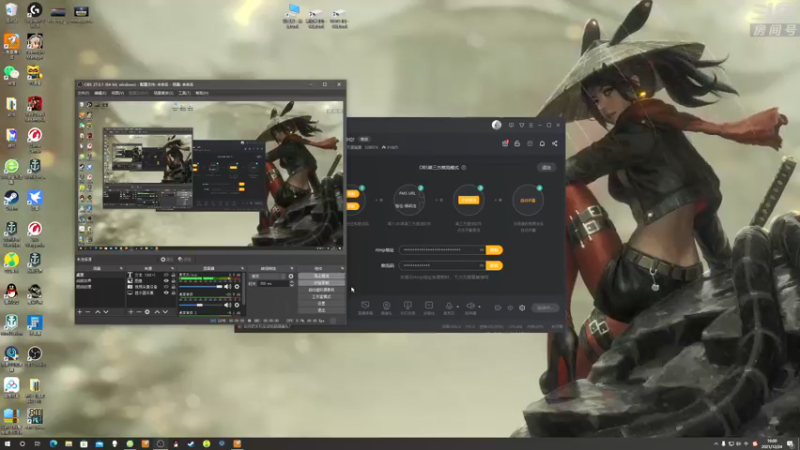Image resolution: width=800 pixels, height=450 pixels.
Task: Copy the rtmp address with yellow button
Action: pyautogui.click(x=494, y=250)
